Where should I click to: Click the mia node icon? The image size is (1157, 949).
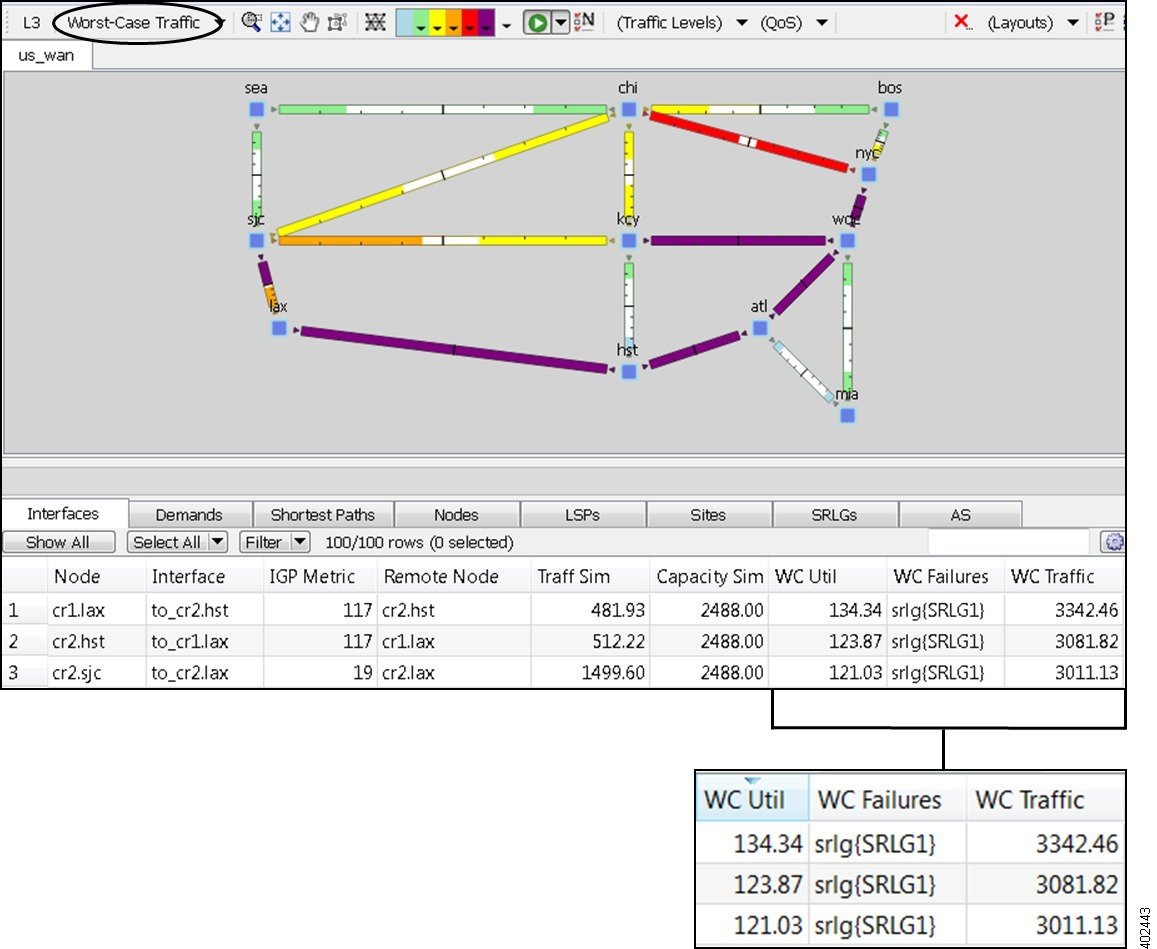coord(848,415)
